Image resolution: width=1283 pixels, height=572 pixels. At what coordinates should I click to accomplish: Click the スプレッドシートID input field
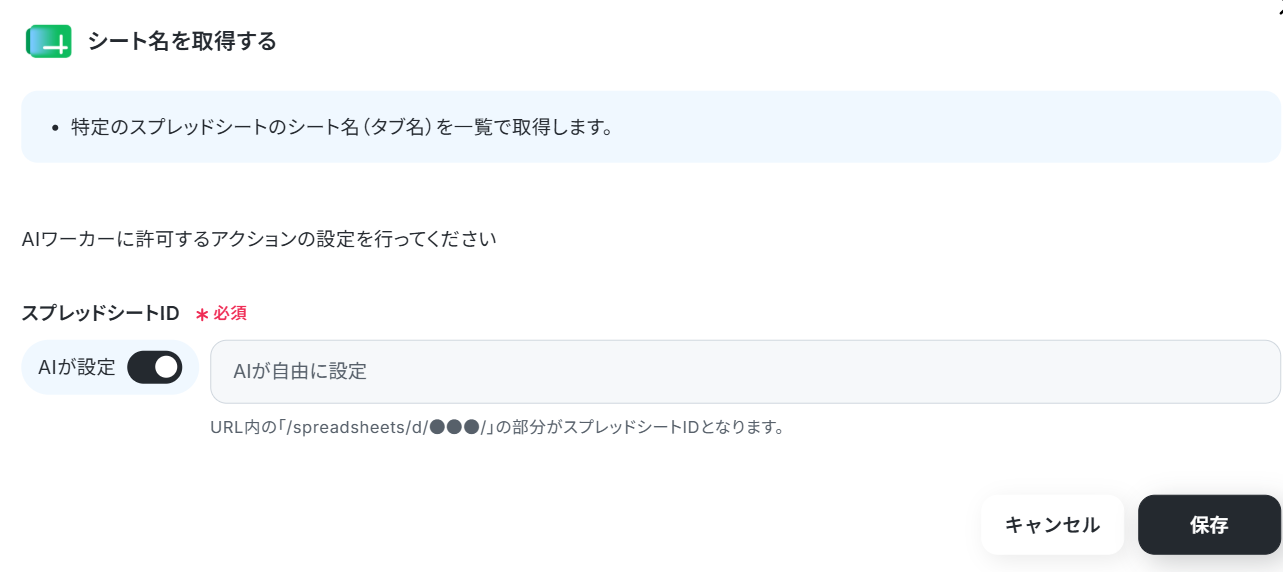point(745,372)
